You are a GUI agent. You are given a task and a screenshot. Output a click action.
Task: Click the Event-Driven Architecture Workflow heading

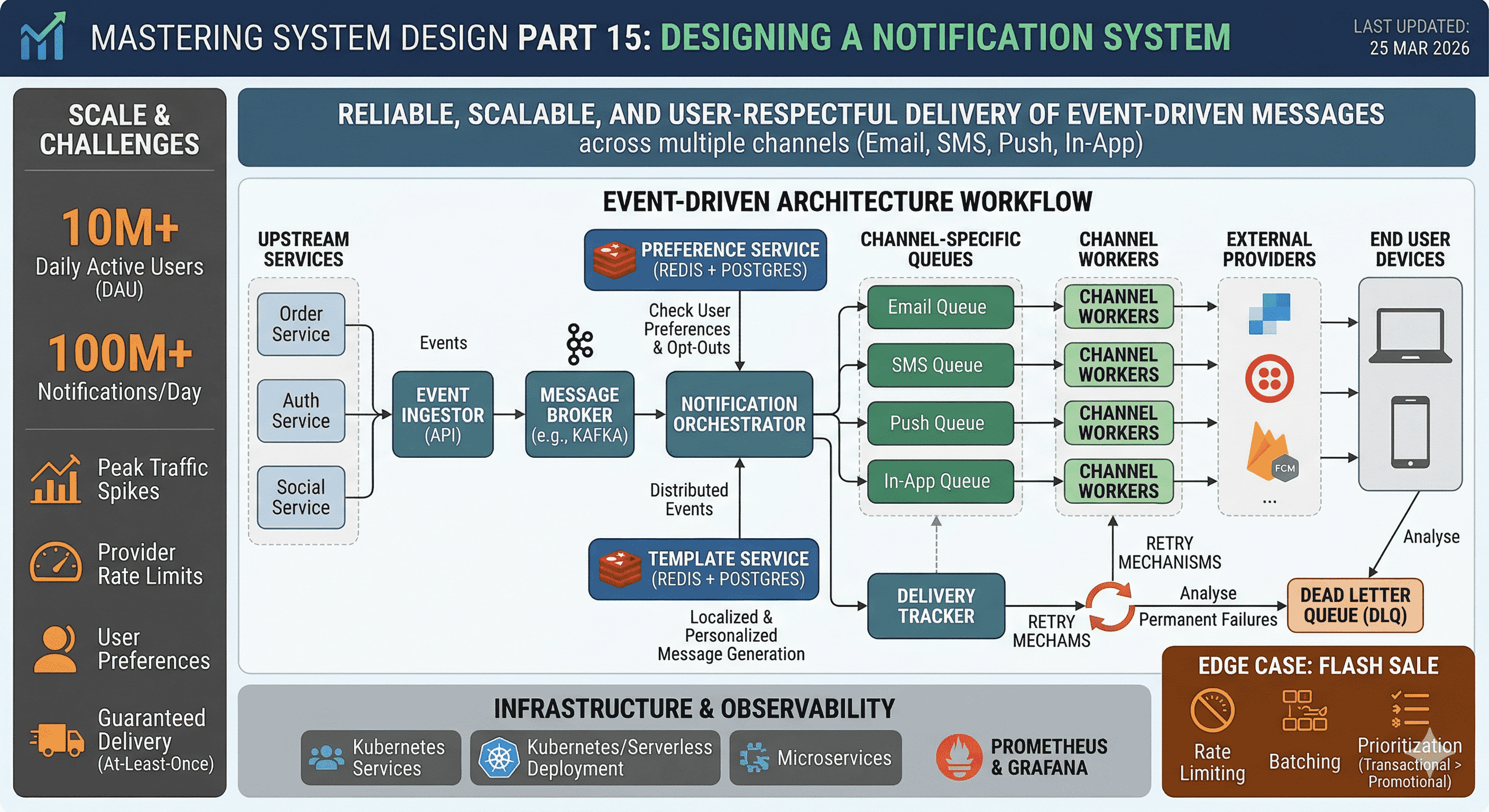tap(848, 202)
